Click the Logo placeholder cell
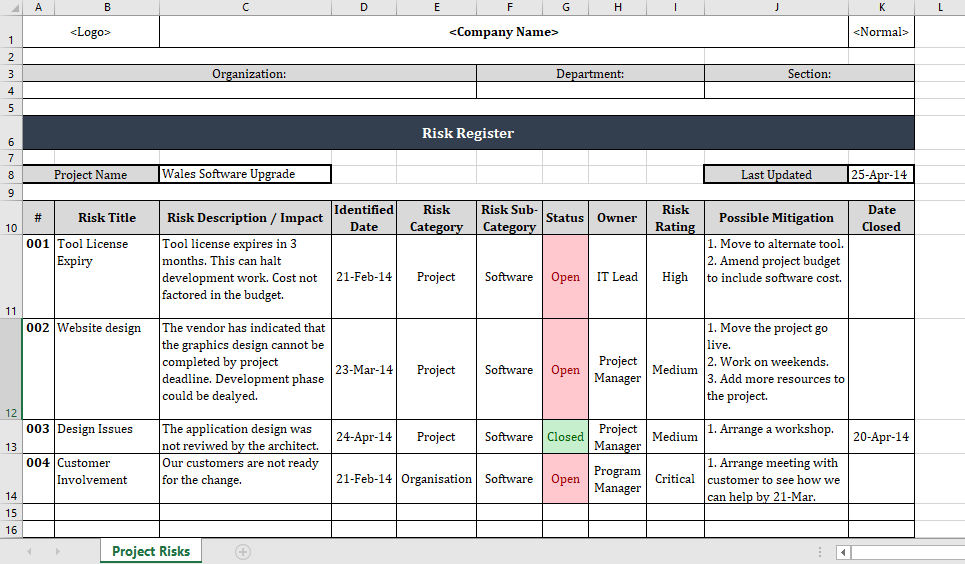 tap(90, 32)
